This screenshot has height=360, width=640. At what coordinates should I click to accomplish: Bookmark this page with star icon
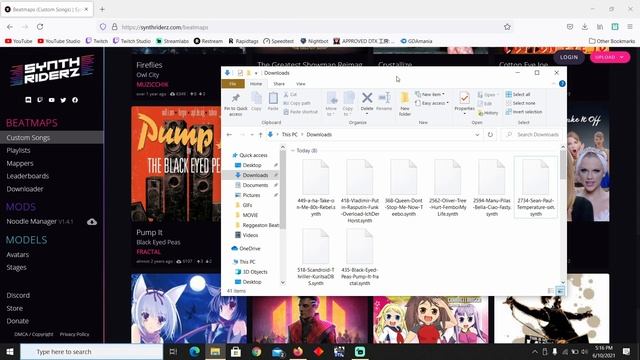[x=507, y=27]
